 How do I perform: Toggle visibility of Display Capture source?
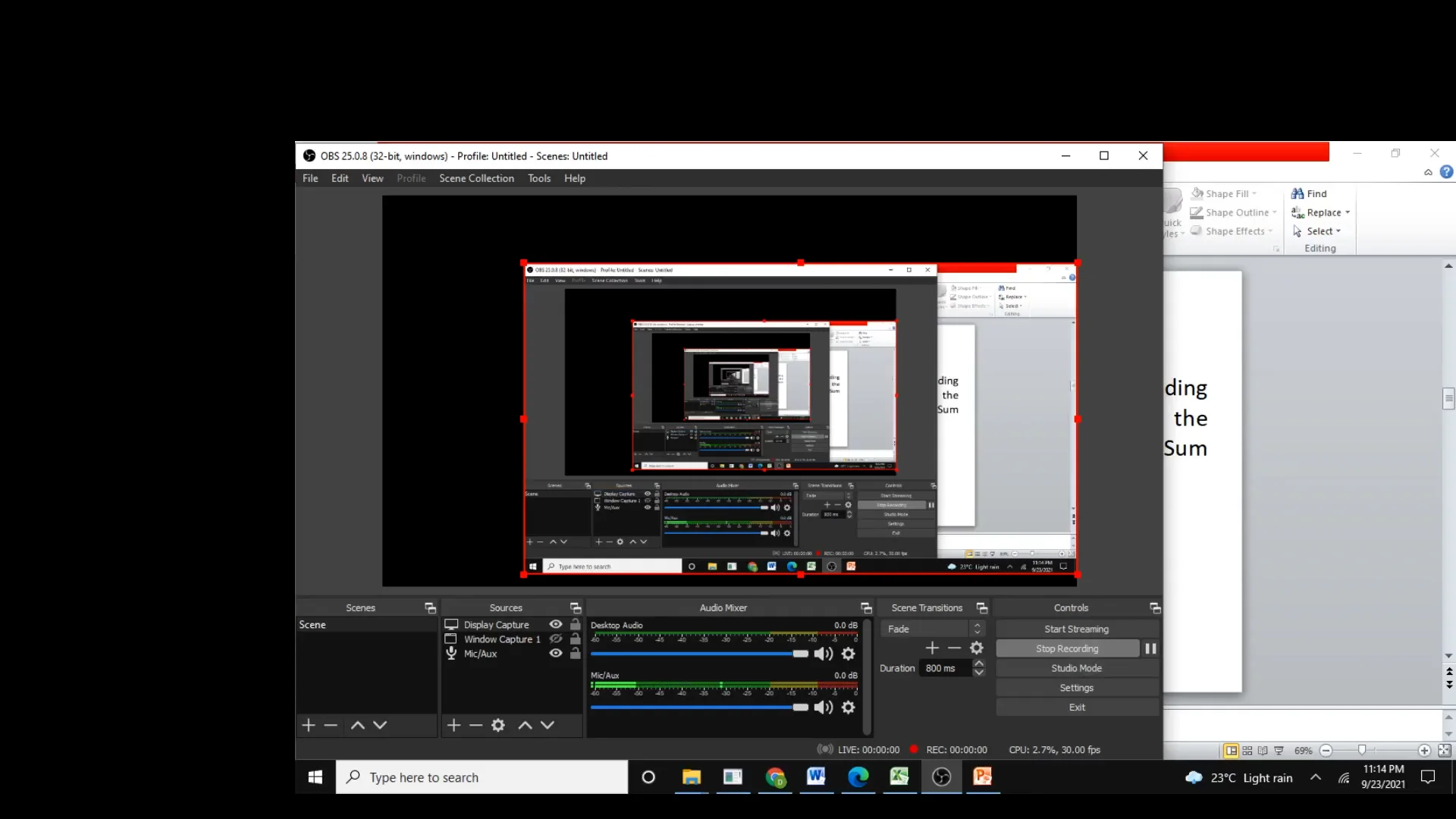pyautogui.click(x=556, y=625)
